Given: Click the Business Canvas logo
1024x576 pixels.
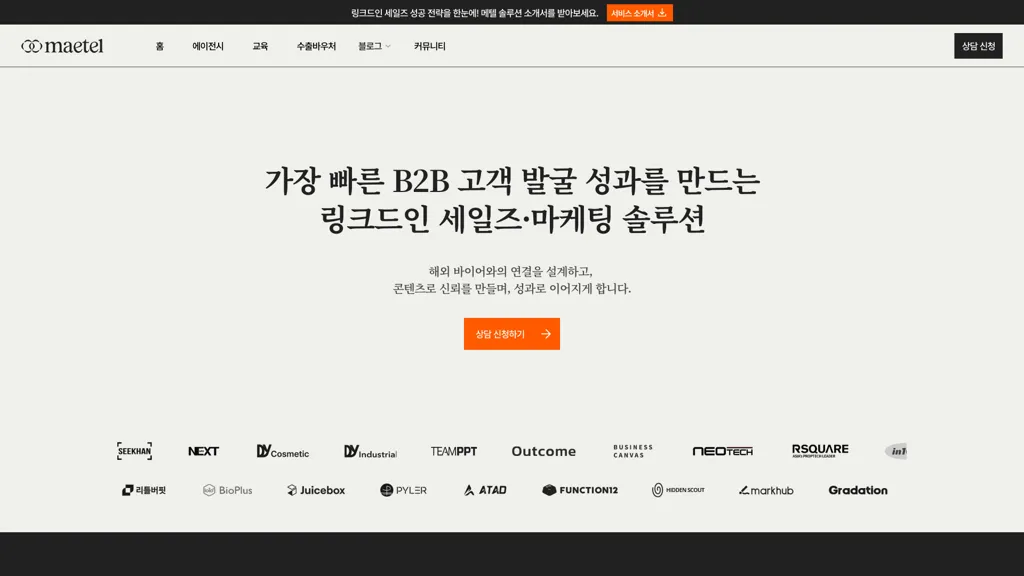Looking at the screenshot, I should click(633, 451).
